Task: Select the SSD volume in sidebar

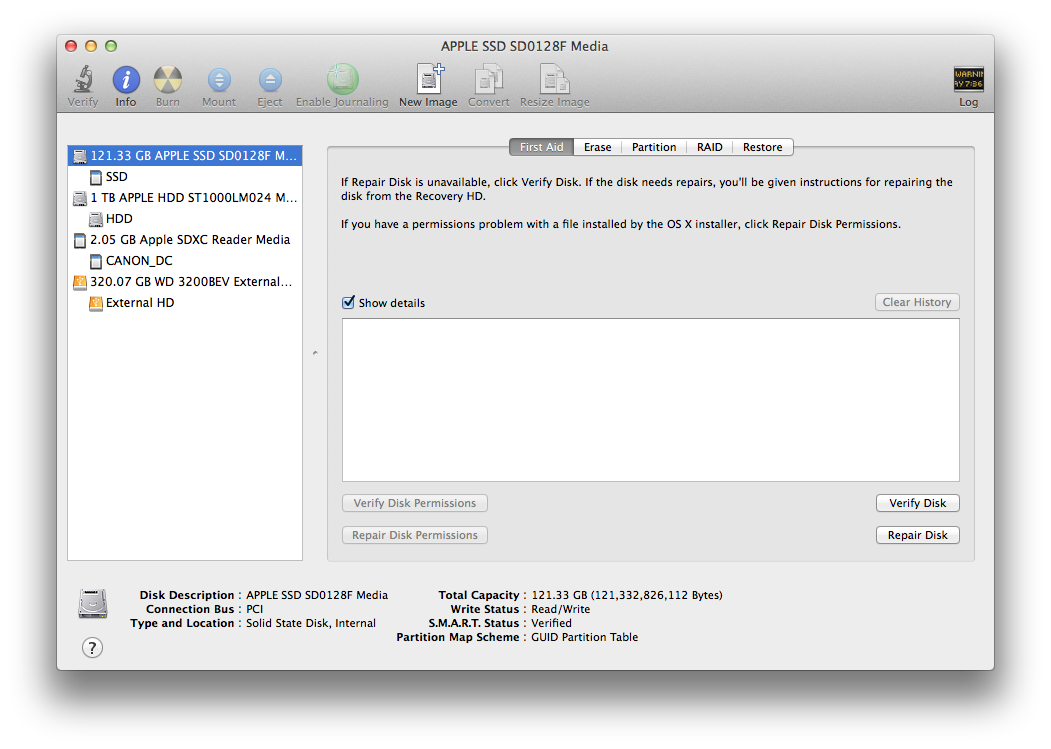Action: click(x=185, y=177)
